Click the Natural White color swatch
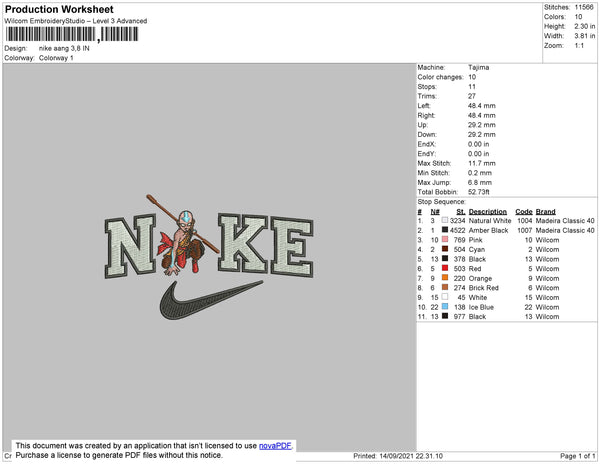Viewport: 600px width, 464px height. coord(445,220)
